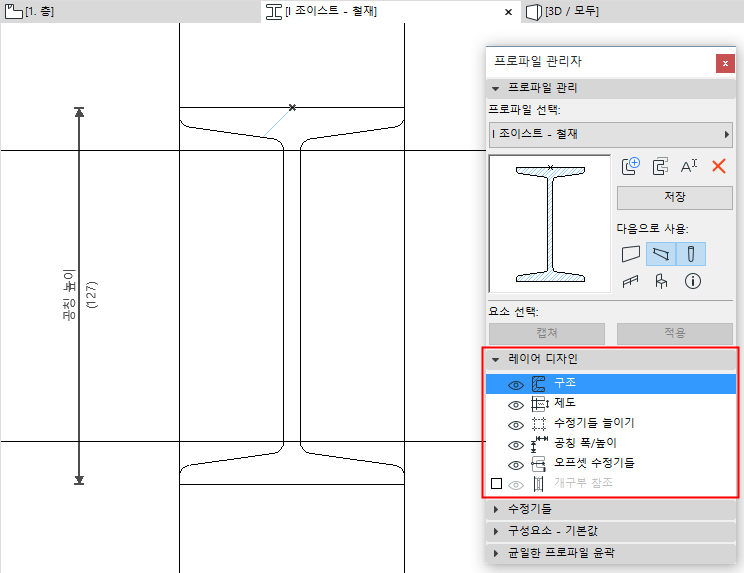Click the rename profile icon

(689, 166)
